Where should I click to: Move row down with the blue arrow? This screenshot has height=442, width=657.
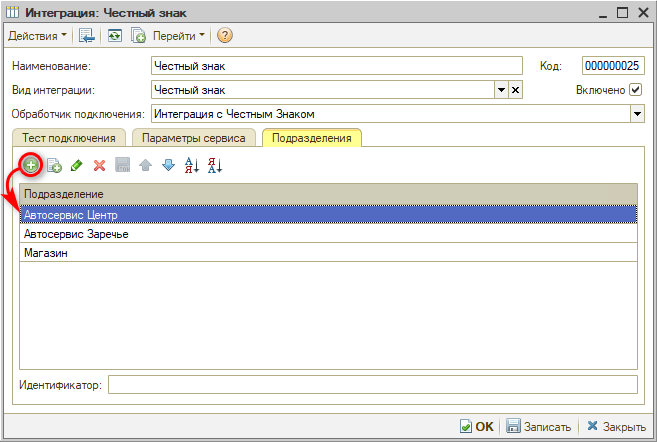[168, 166]
